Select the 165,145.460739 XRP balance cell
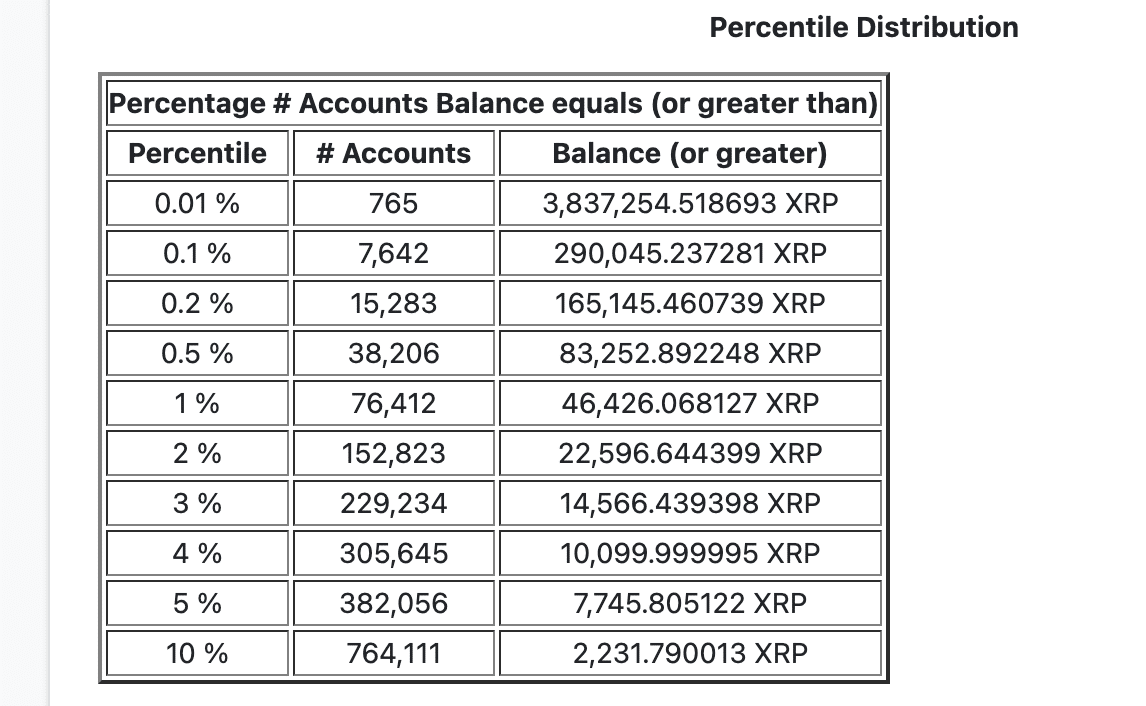This screenshot has width=1146, height=706. [690, 304]
